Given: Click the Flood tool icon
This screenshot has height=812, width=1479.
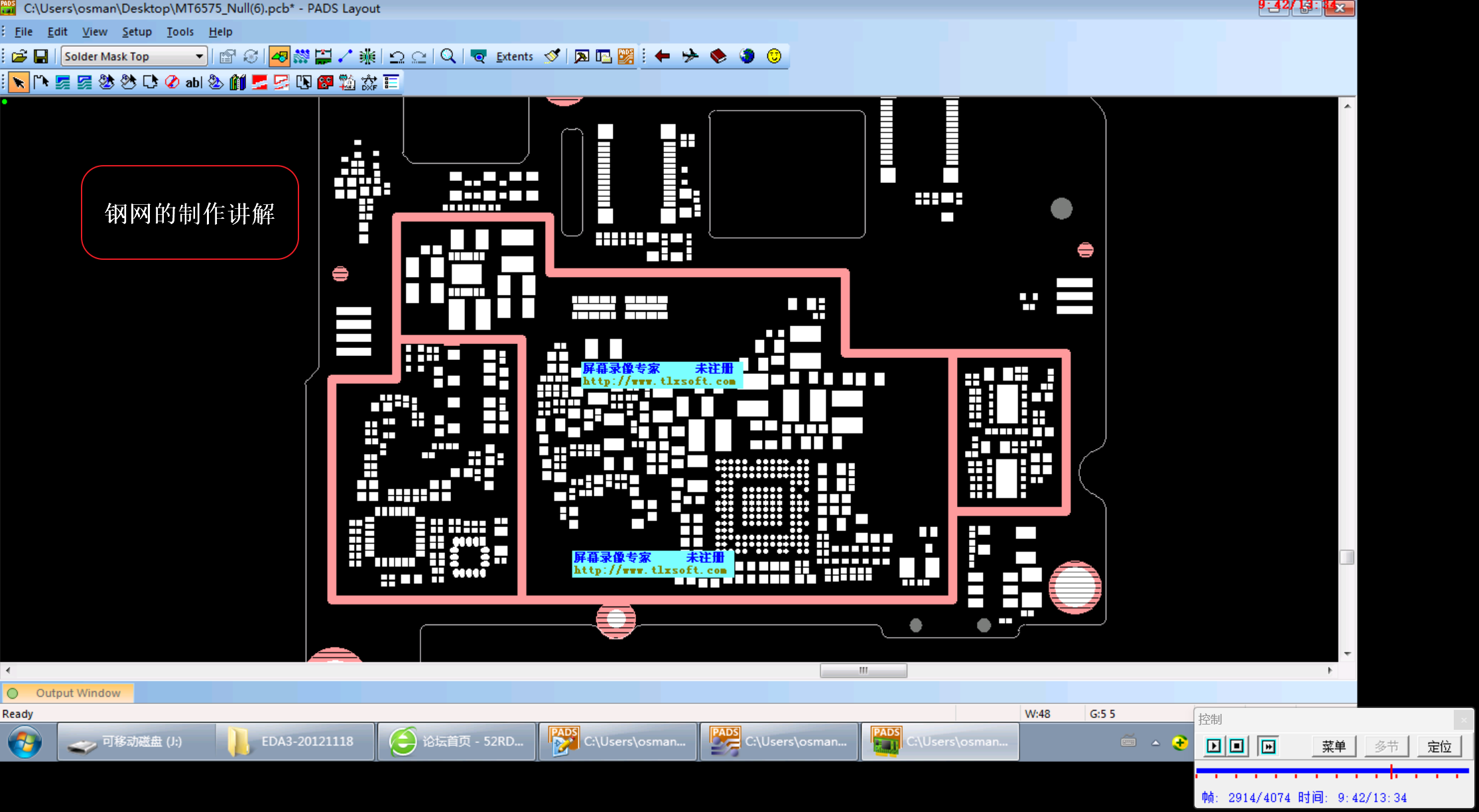Looking at the screenshot, I should pyautogui.click(x=216, y=82).
